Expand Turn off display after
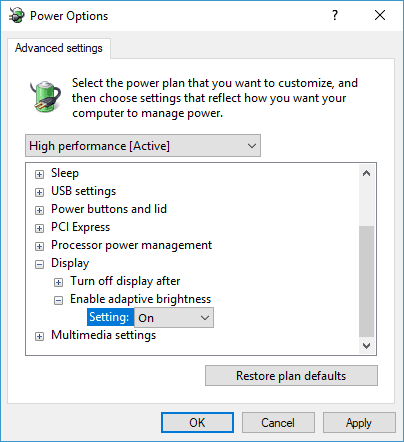Image resolution: width=404 pixels, height=442 pixels. [x=58, y=283]
